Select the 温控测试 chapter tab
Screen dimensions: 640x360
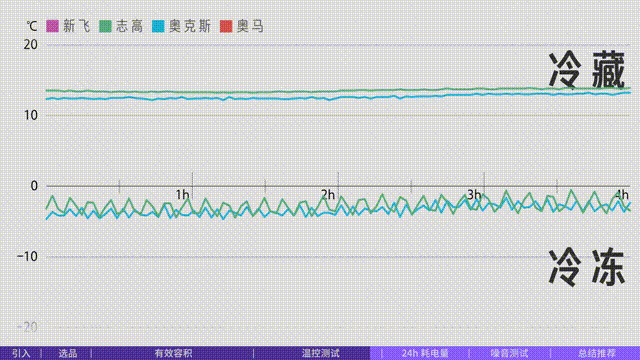[x=321, y=353]
